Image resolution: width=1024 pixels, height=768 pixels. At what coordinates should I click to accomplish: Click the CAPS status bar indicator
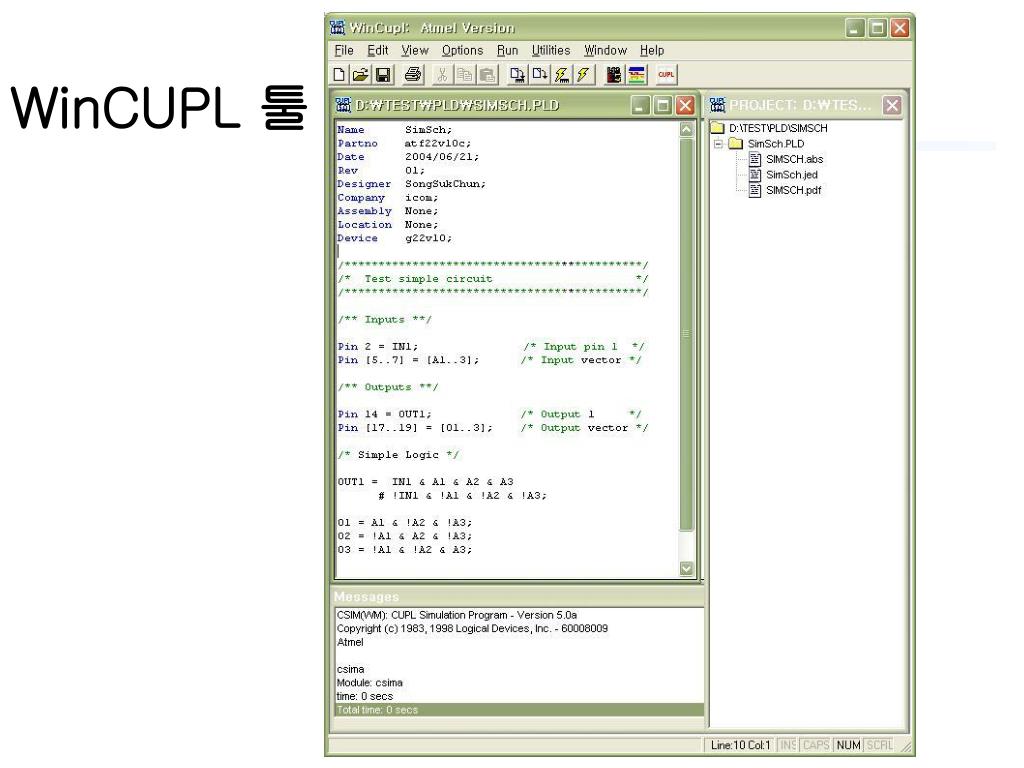pos(816,745)
